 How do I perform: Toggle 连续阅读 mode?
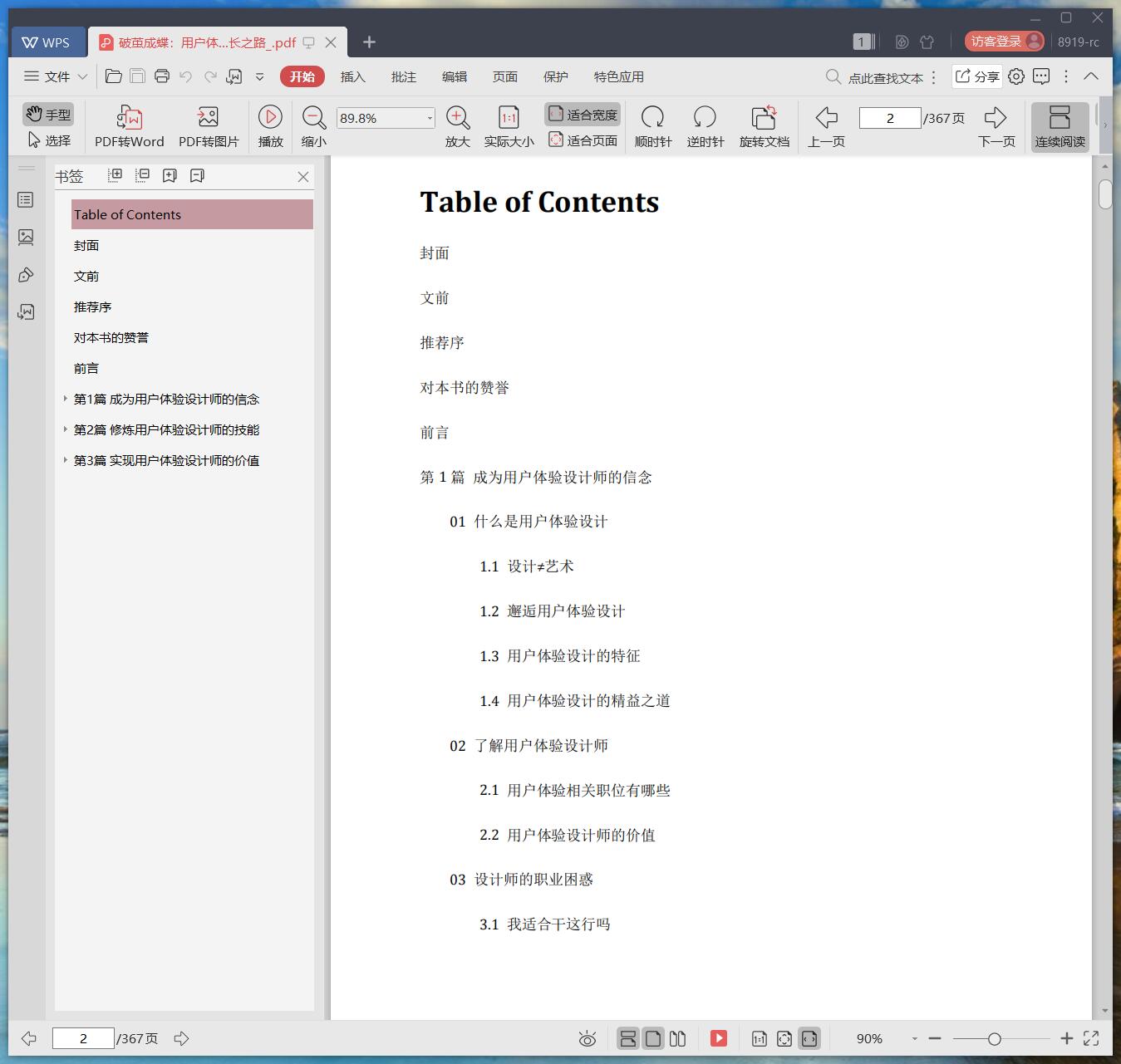(1060, 127)
